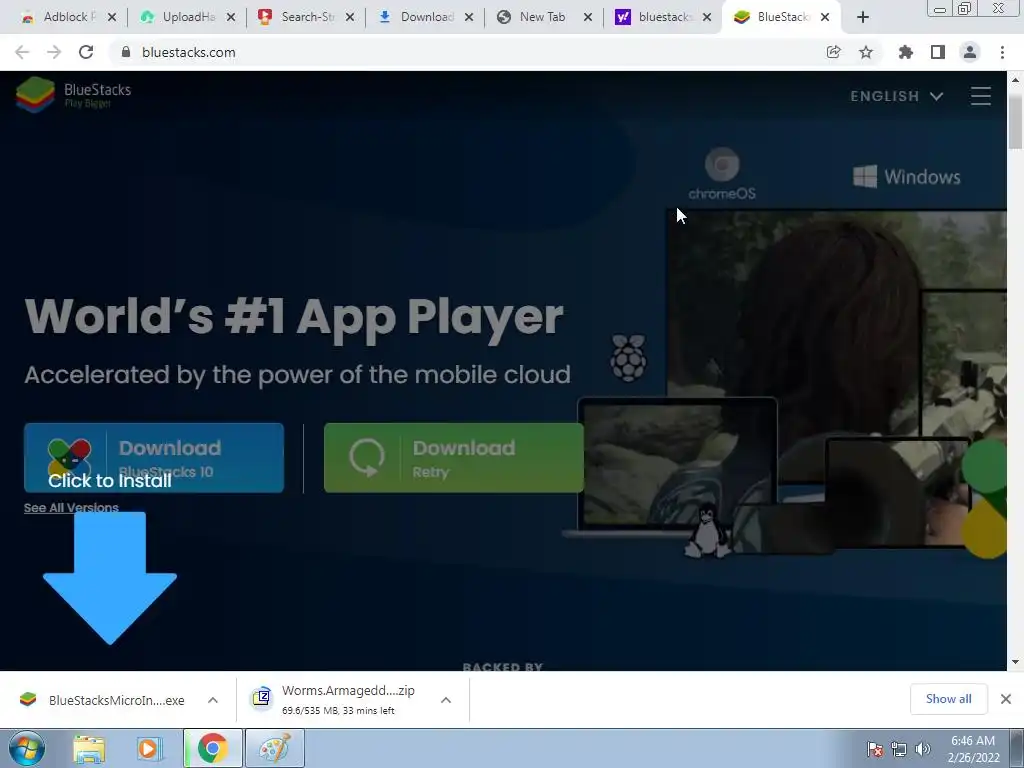Click the green Download Retry button
The image size is (1024, 768).
click(x=454, y=458)
